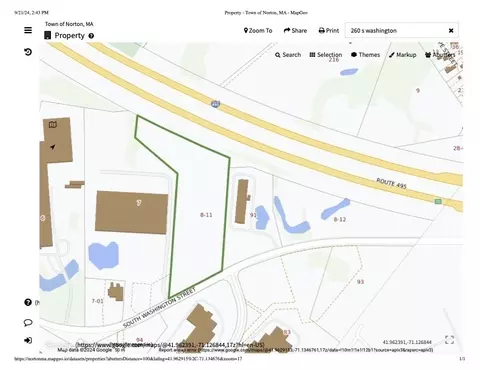Toggle fullscreen map icon

click(x=449, y=340)
